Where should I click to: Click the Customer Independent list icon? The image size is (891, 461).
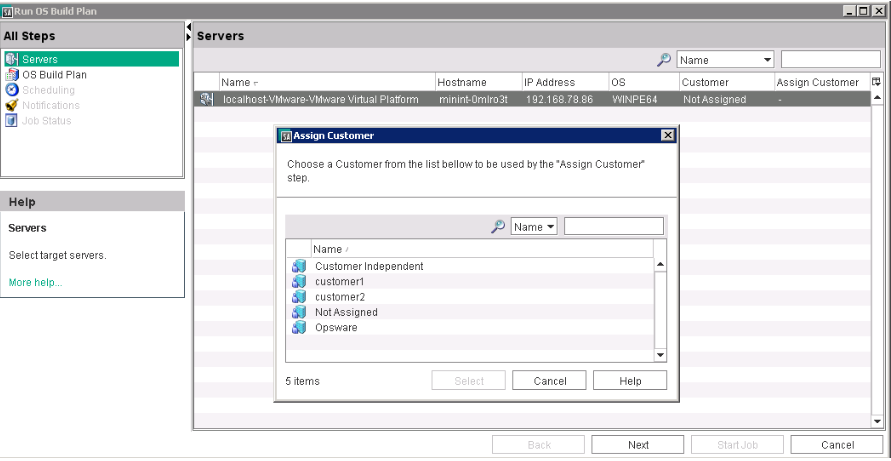(298, 266)
